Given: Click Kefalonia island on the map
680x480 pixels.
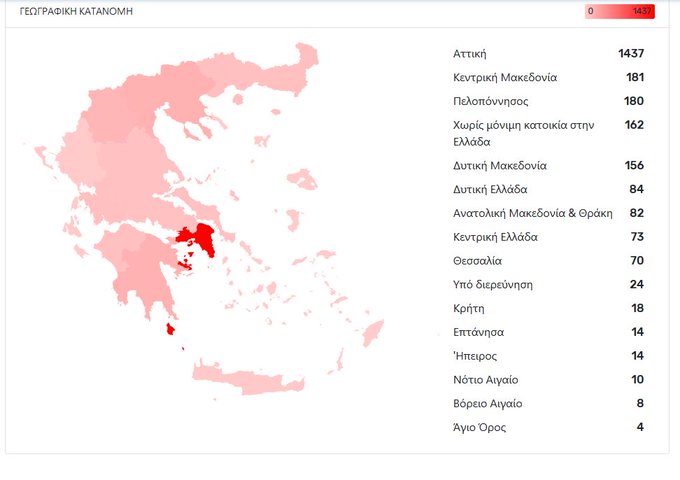Looking at the screenshot, I should click(x=71, y=227).
